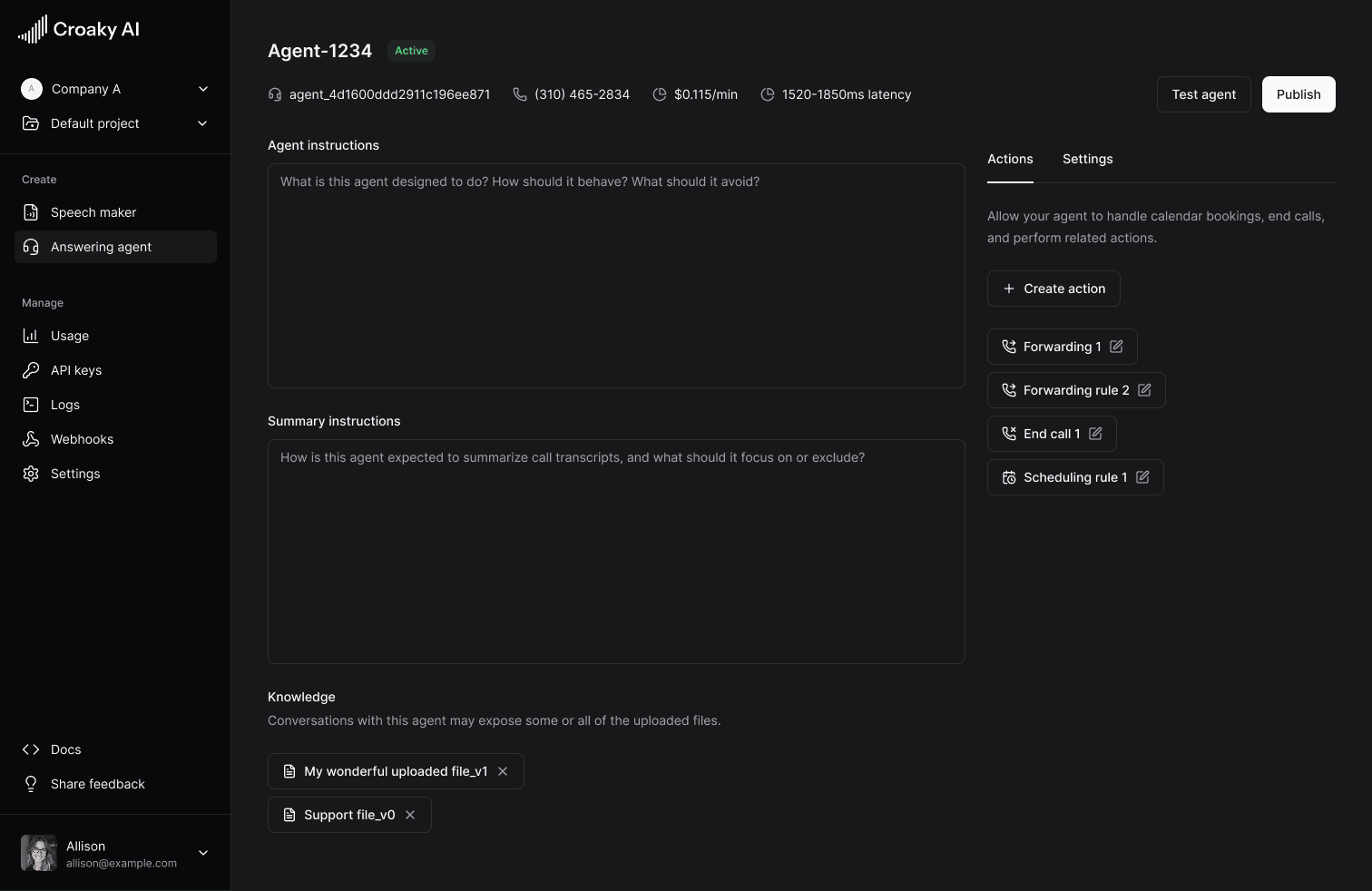Viewport: 1372px width, 891px height.
Task: Edit the Forwarding 1 action
Action: (1116, 346)
